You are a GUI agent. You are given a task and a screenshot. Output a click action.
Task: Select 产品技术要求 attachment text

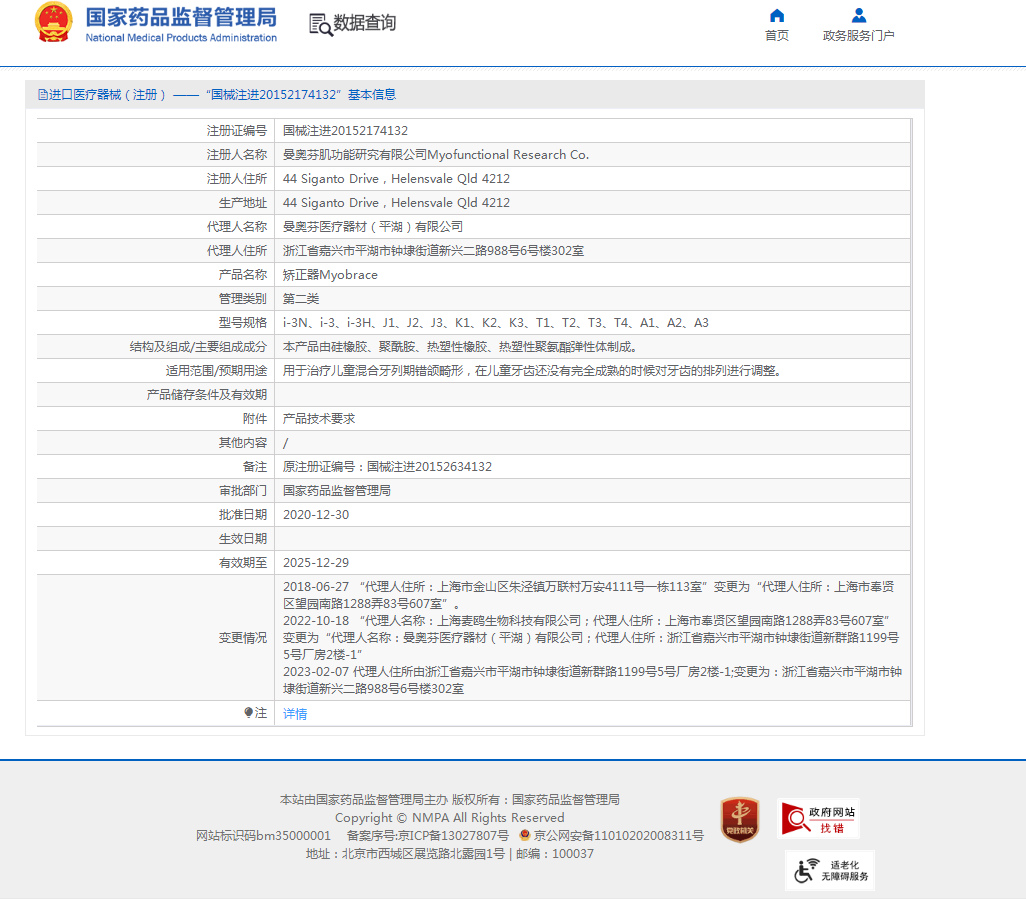pyautogui.click(x=319, y=419)
